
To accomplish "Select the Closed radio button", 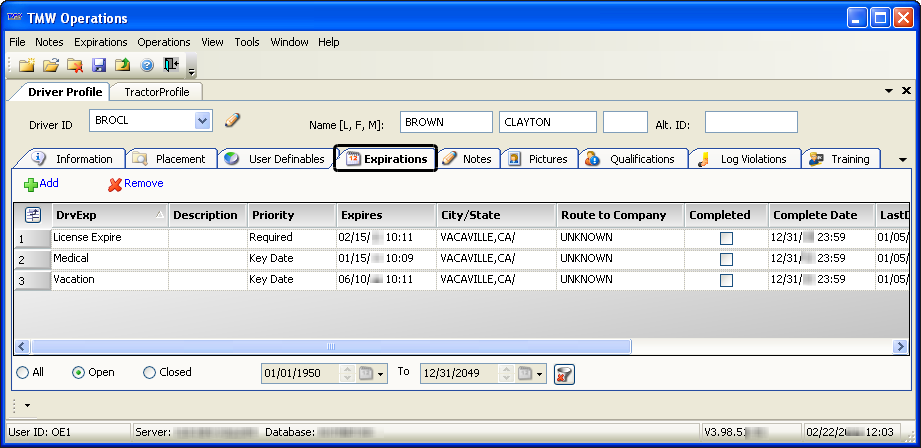I will tap(150, 373).
